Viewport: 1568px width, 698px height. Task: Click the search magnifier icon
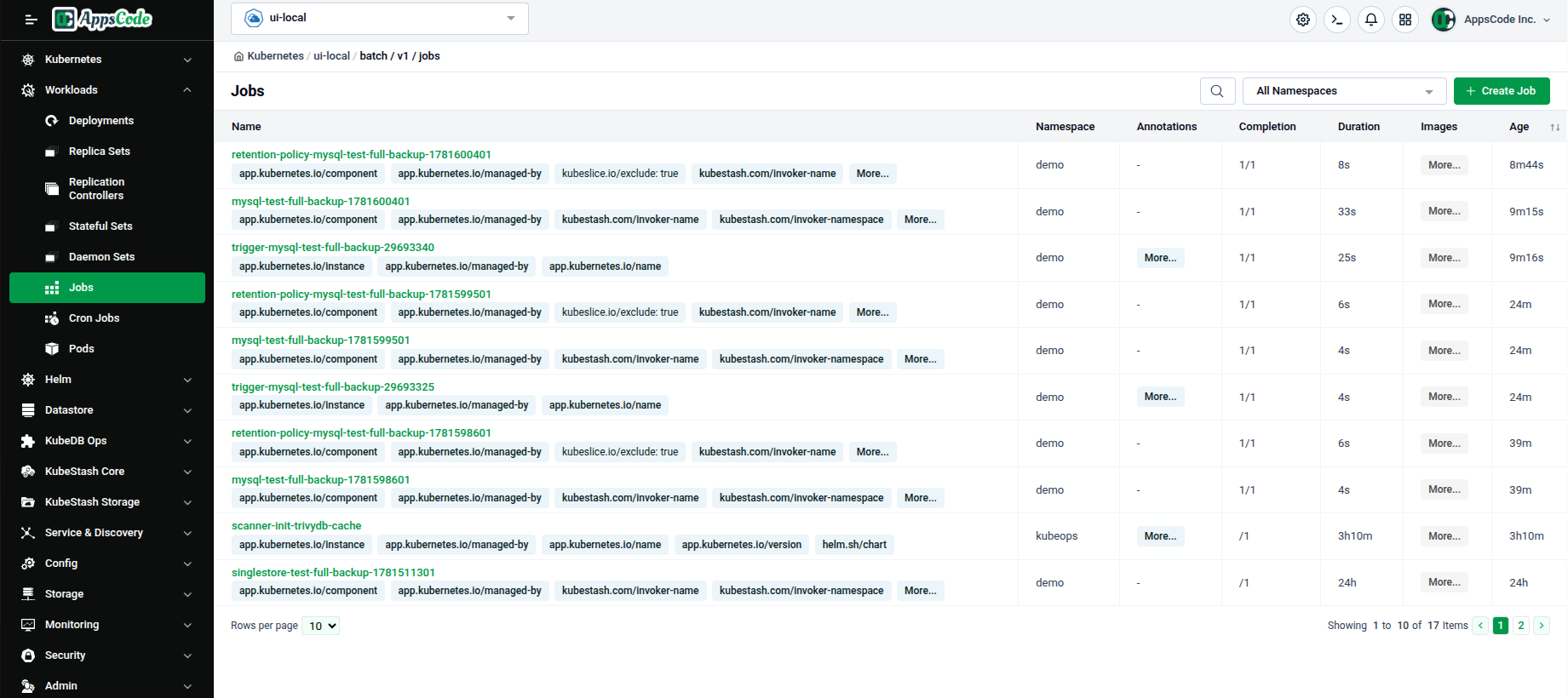1217,91
